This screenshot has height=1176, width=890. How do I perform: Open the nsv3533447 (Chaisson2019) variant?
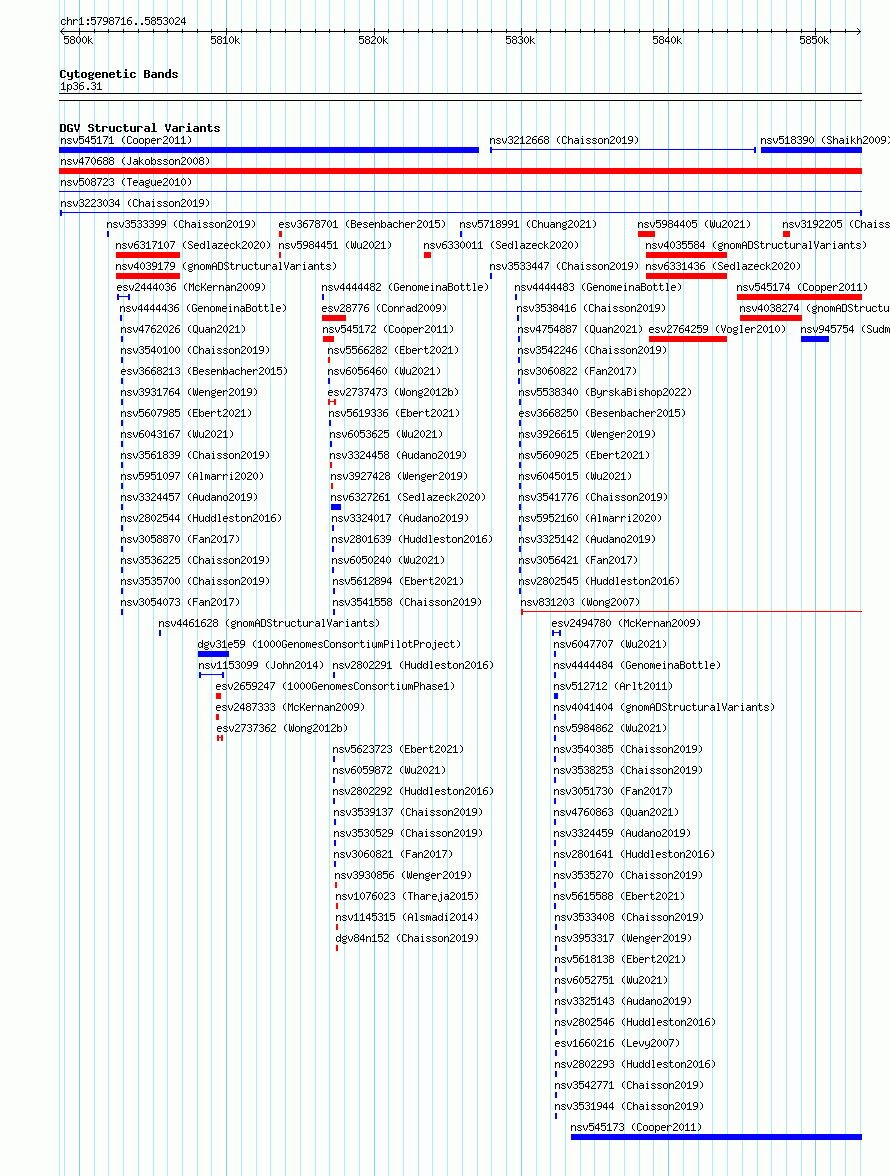(x=564, y=266)
